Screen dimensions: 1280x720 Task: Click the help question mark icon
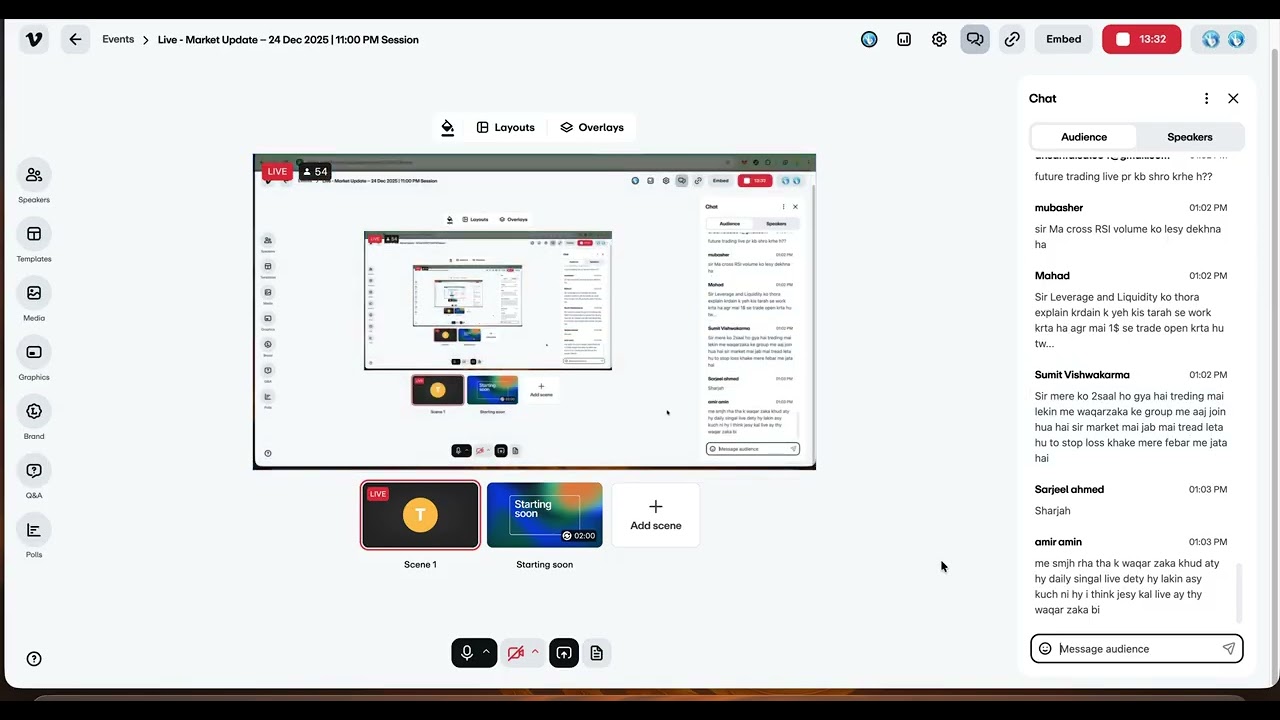[x=34, y=659]
